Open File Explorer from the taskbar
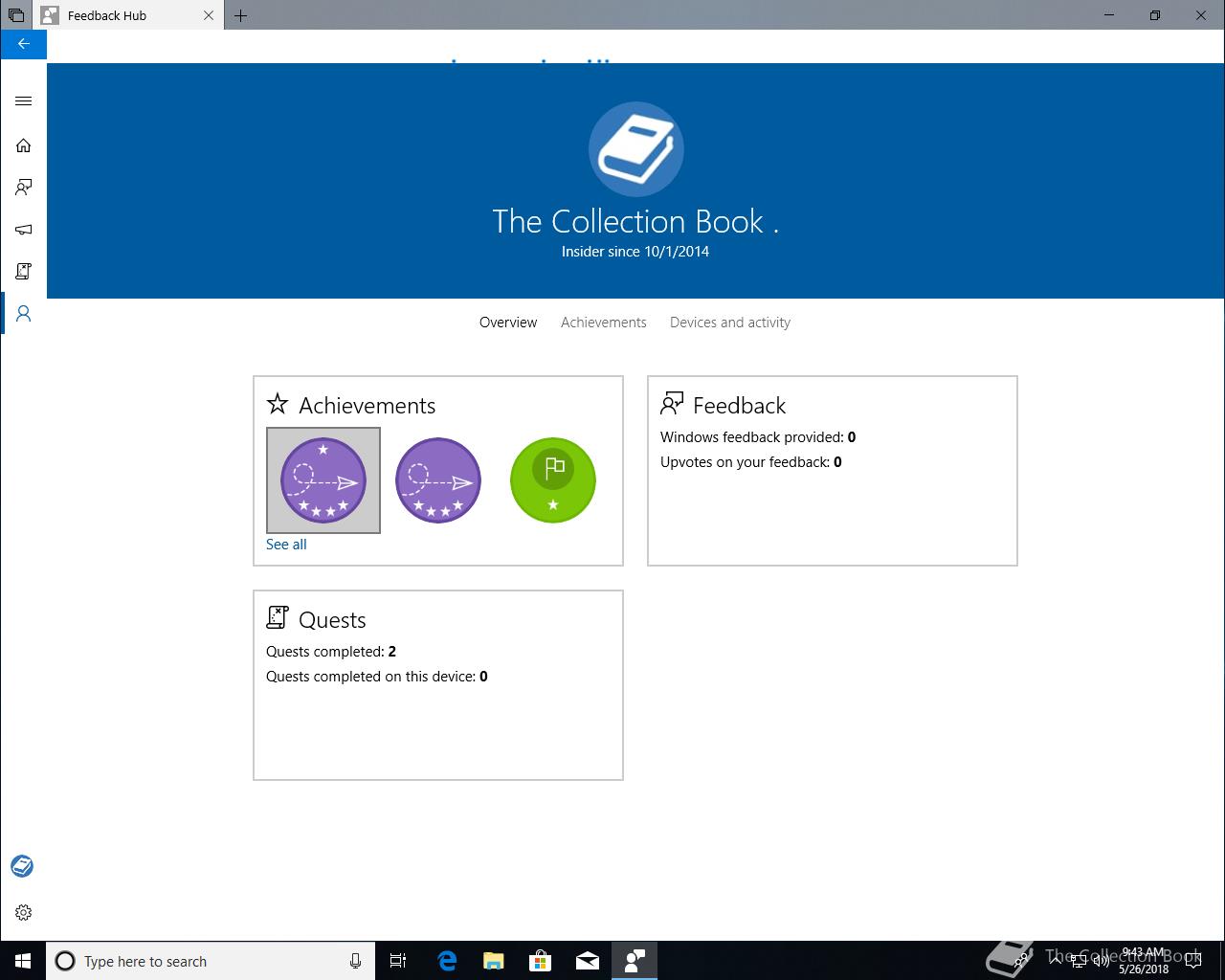1225x980 pixels. (x=494, y=961)
